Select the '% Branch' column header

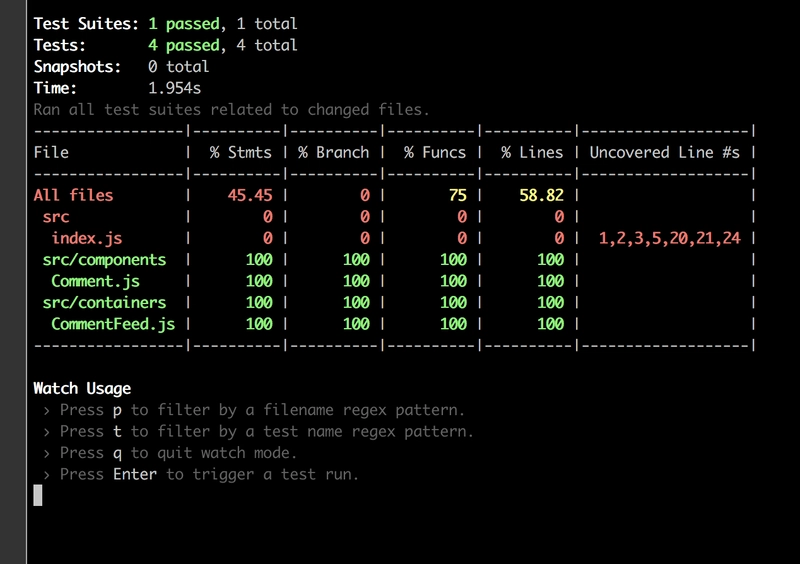click(333, 152)
